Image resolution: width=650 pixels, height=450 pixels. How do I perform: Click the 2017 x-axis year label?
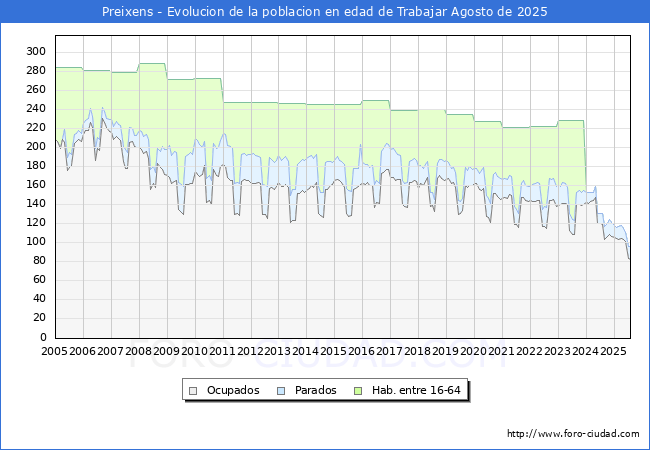[389, 351]
